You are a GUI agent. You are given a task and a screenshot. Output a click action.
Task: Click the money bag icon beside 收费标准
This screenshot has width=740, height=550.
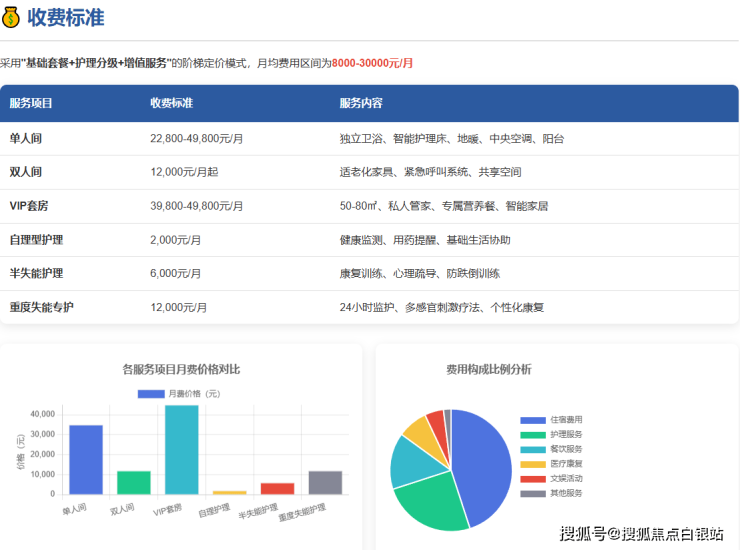(12, 17)
